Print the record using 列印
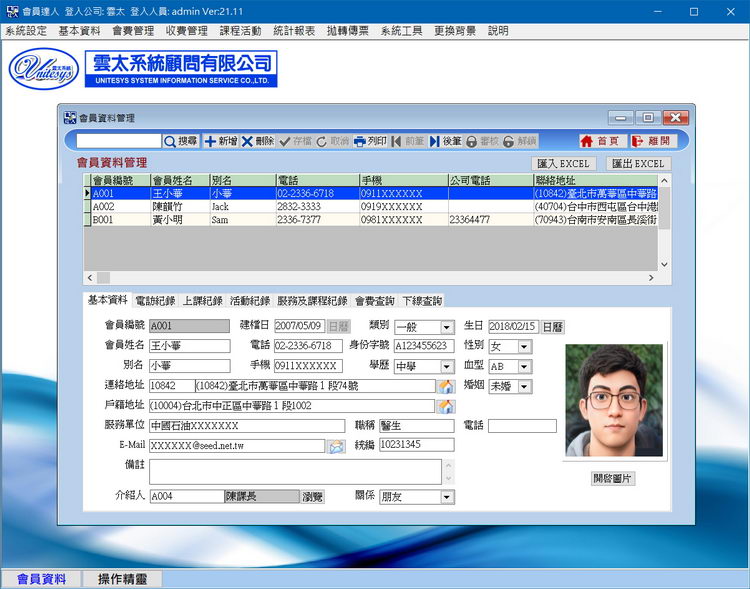The image size is (750, 589). coord(370,142)
